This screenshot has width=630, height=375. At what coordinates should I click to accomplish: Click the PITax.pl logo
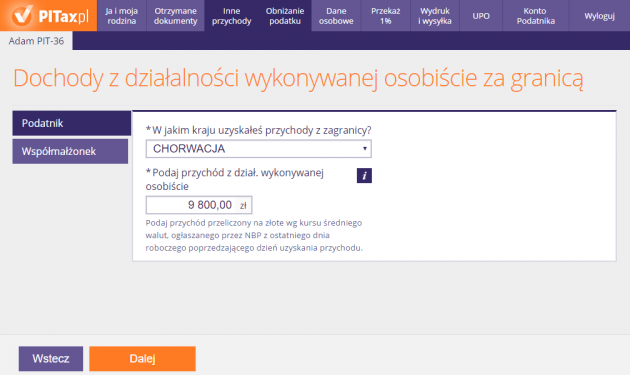[x=49, y=16]
